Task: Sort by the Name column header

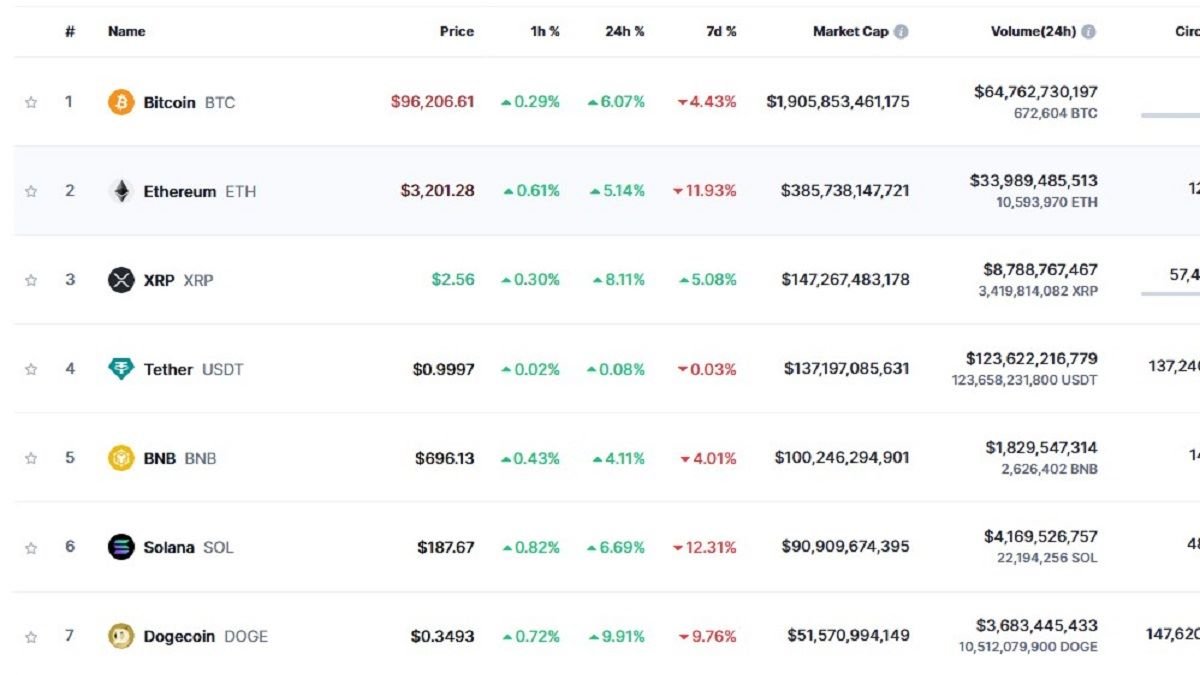Action: pyautogui.click(x=127, y=32)
